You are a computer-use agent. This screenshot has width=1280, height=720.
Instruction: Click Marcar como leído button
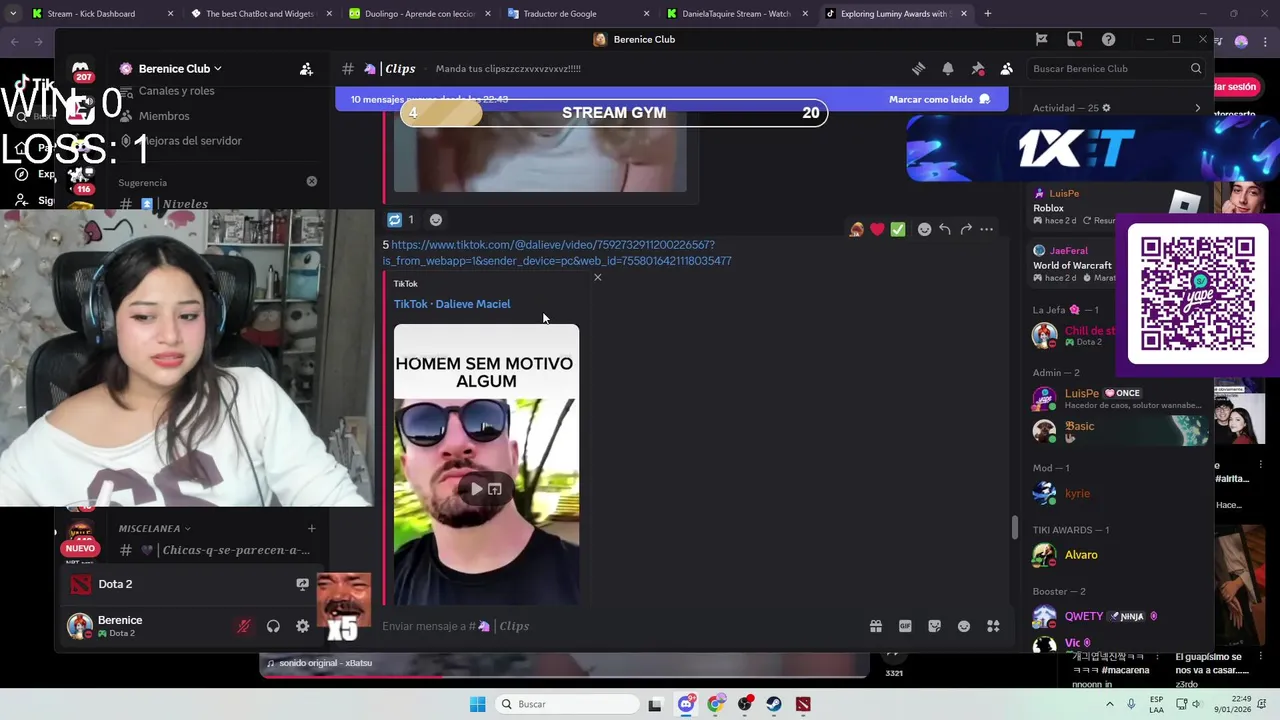click(x=940, y=100)
